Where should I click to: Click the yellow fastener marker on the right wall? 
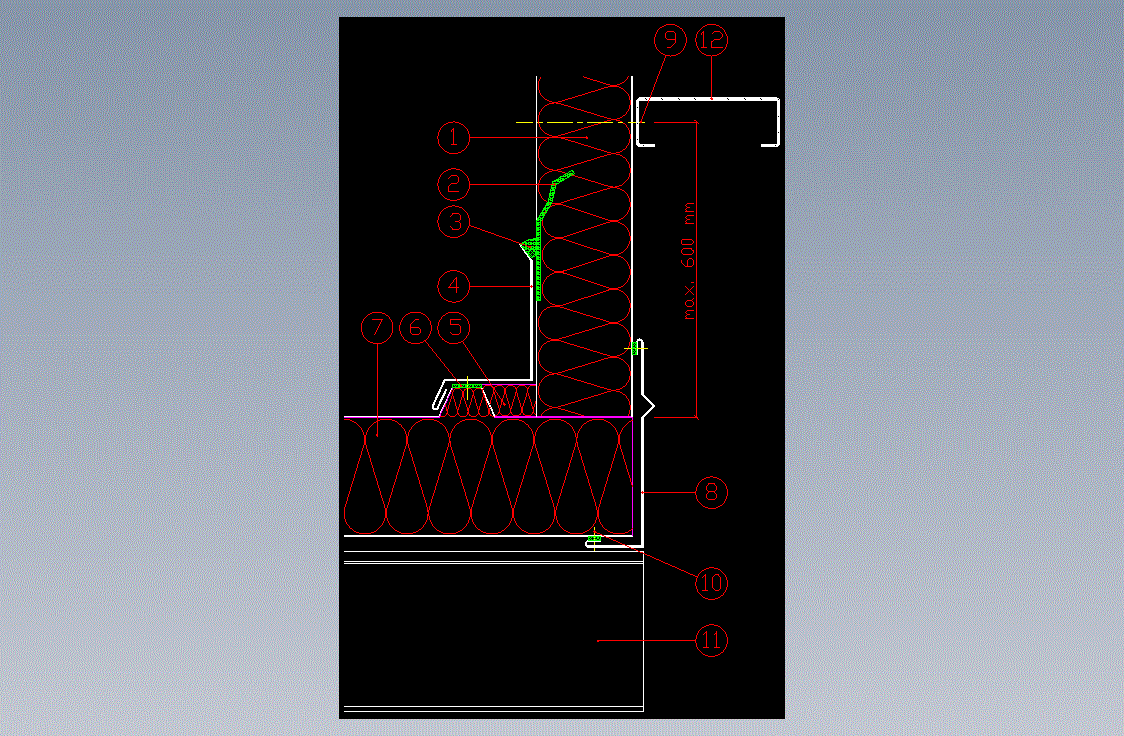(634, 348)
